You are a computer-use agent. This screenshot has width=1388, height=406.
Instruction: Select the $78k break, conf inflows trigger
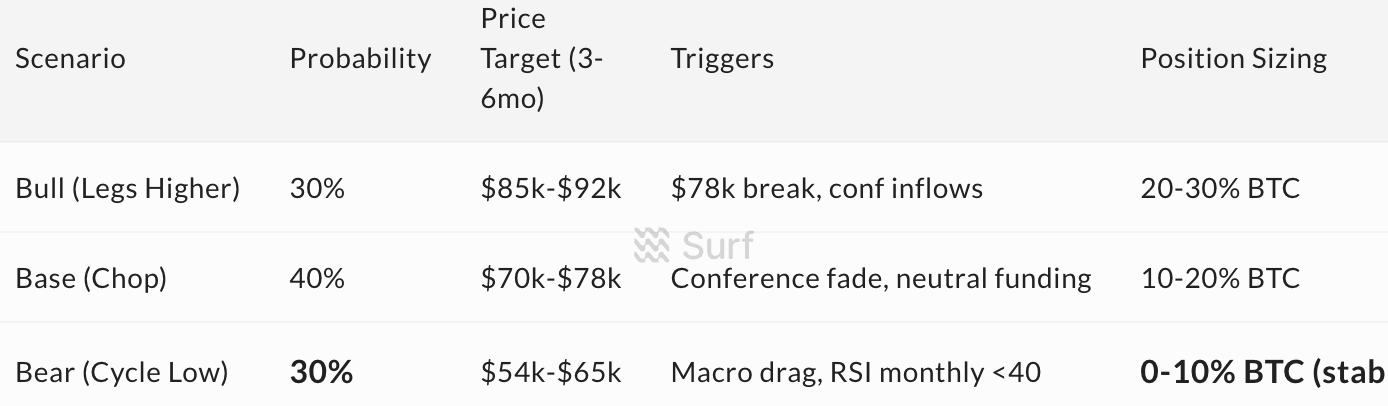click(x=827, y=188)
